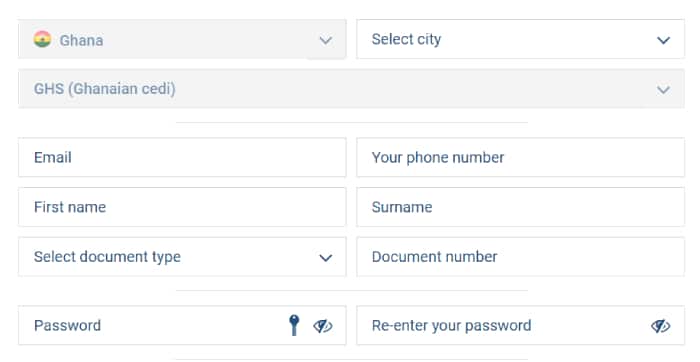Show the re-entered password using the eye icon
The width and height of the screenshot is (700, 362).
click(x=661, y=326)
